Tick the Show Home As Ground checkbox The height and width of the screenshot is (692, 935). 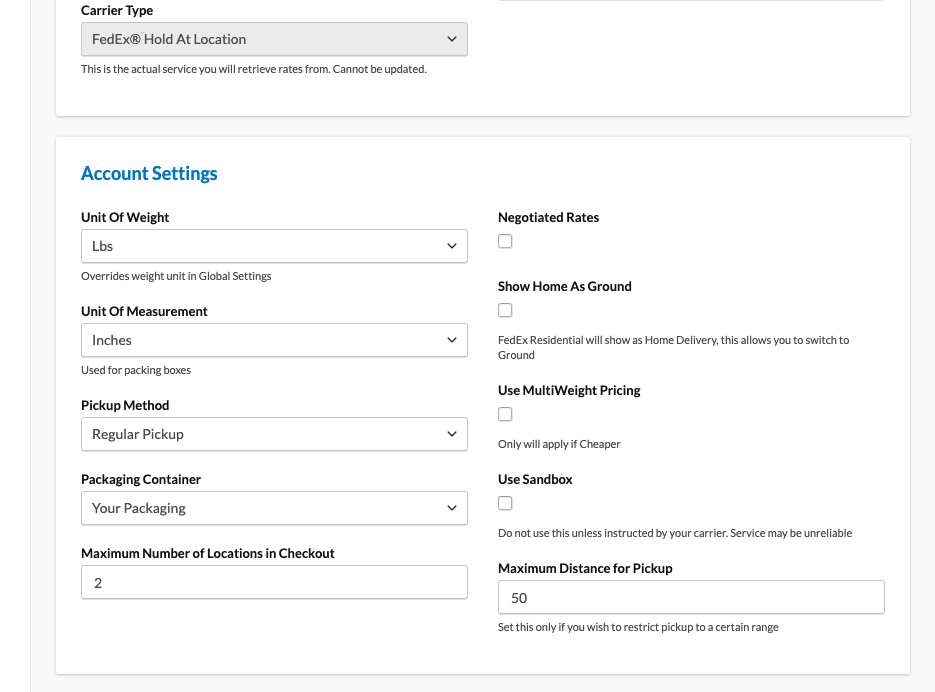pos(505,310)
